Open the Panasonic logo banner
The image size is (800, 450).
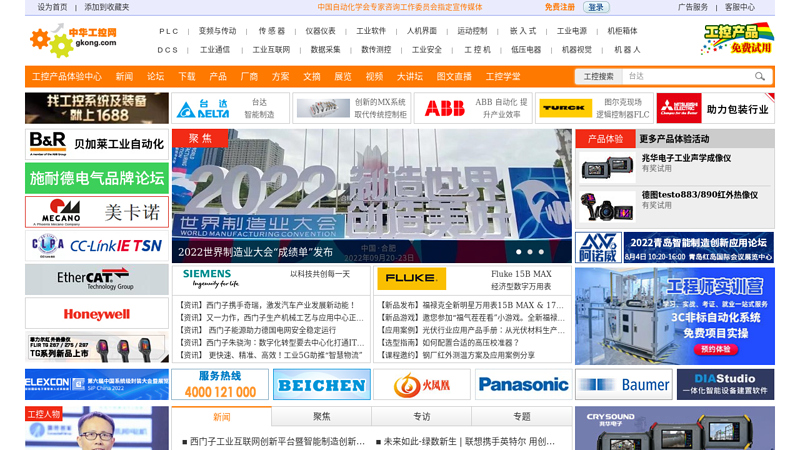click(x=523, y=385)
